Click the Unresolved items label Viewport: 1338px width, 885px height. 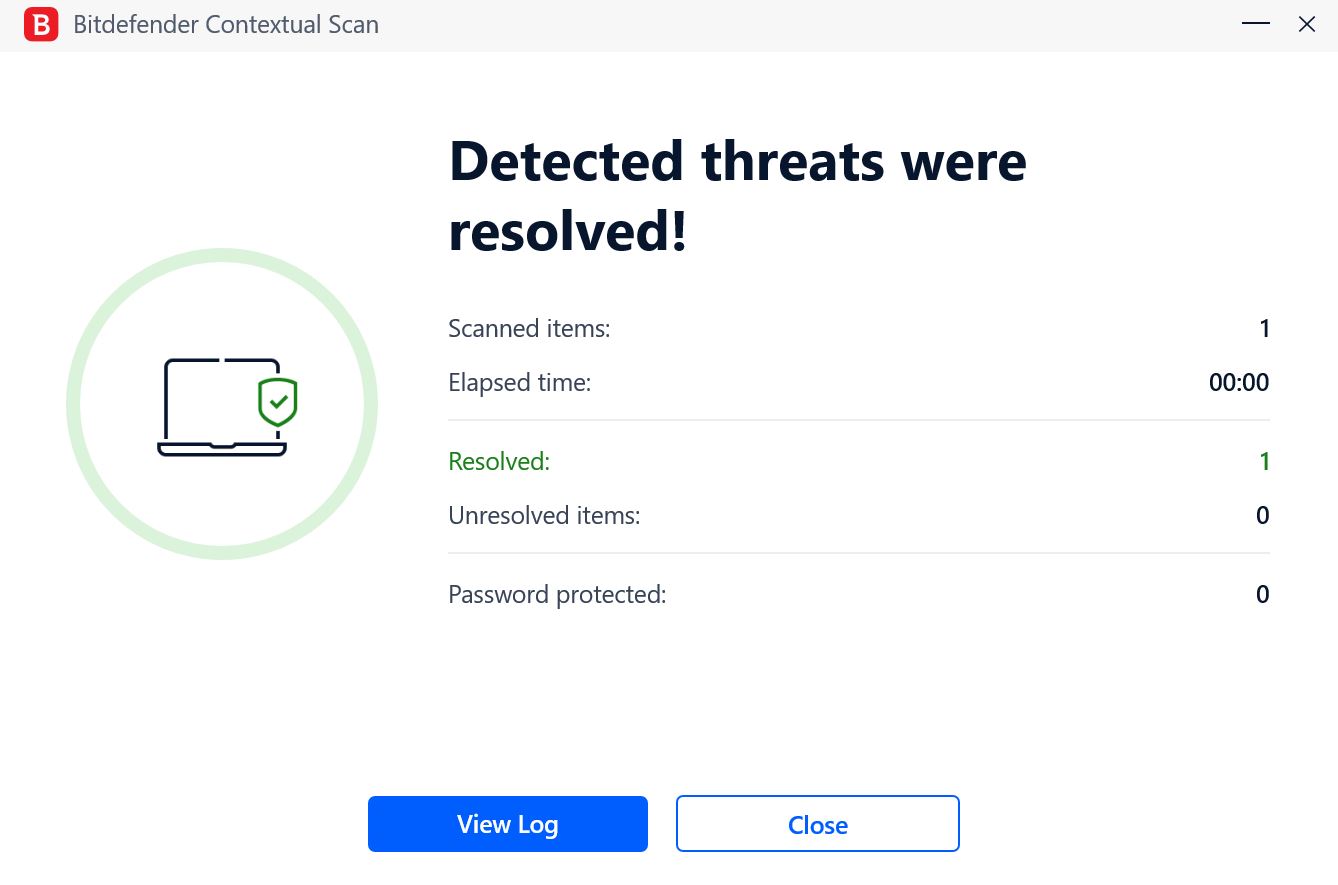(544, 515)
